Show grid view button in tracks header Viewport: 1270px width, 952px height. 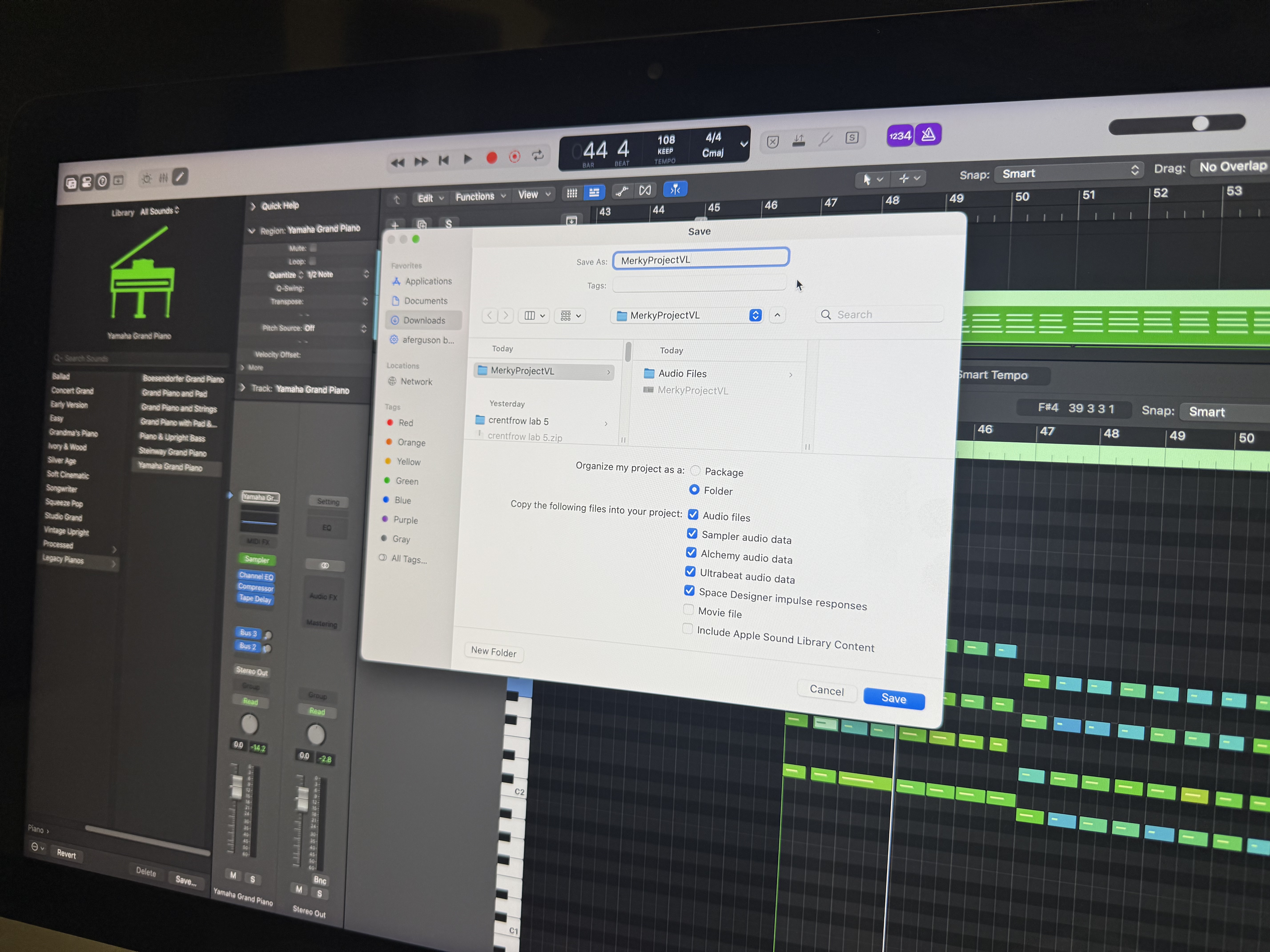pos(572,193)
